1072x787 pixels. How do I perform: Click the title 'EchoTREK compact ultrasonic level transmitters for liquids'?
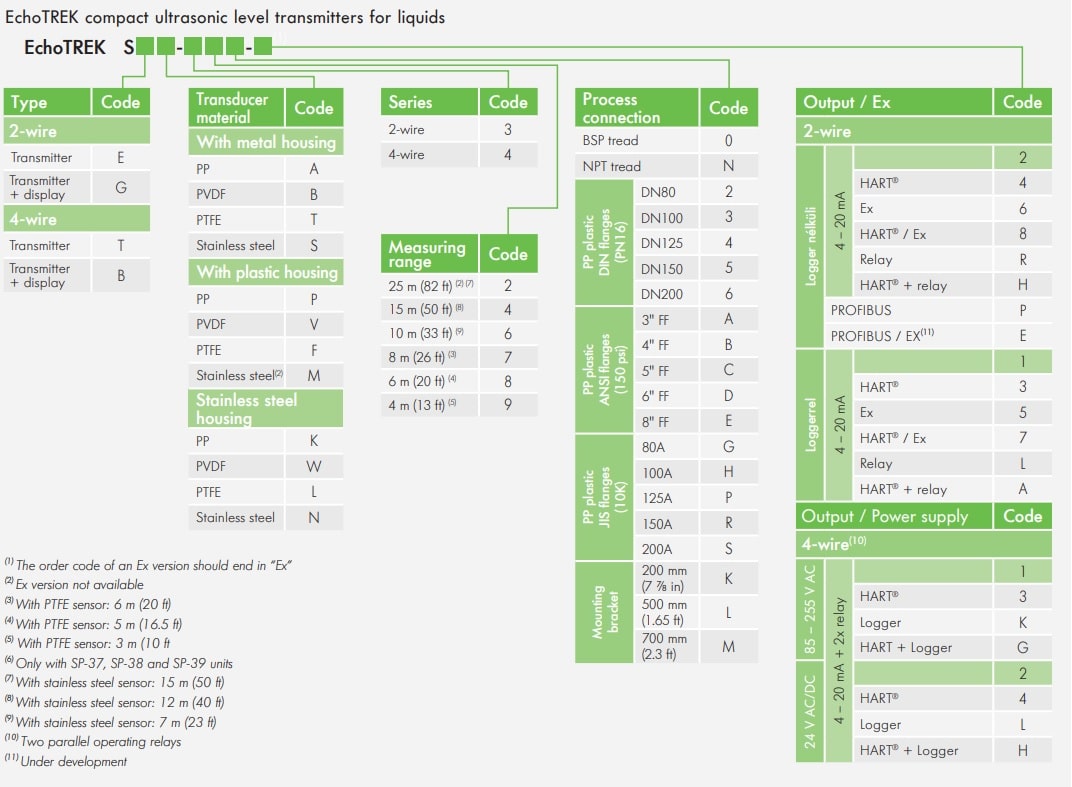pyautogui.click(x=225, y=16)
